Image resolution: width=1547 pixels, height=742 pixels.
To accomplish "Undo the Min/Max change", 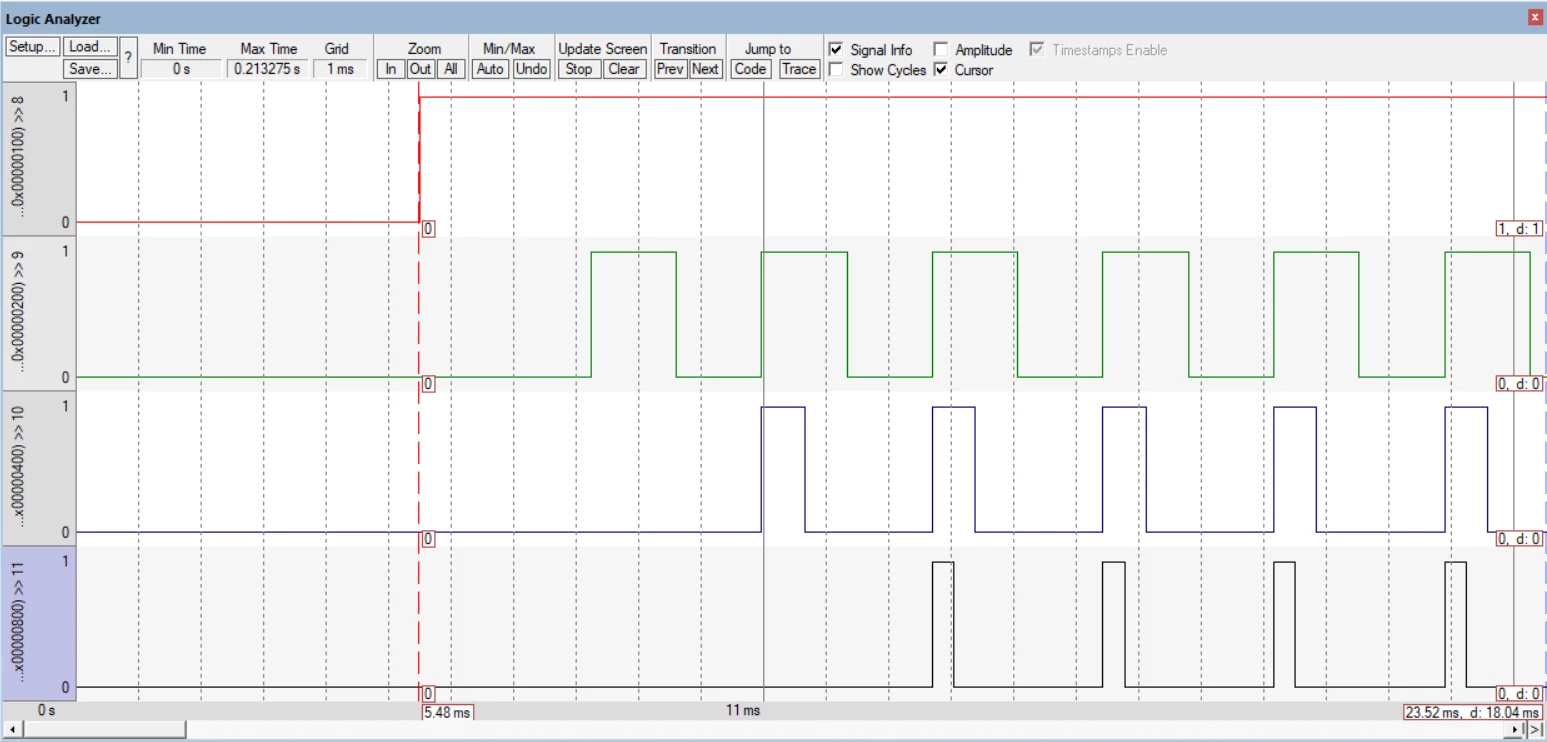I will [x=532, y=69].
